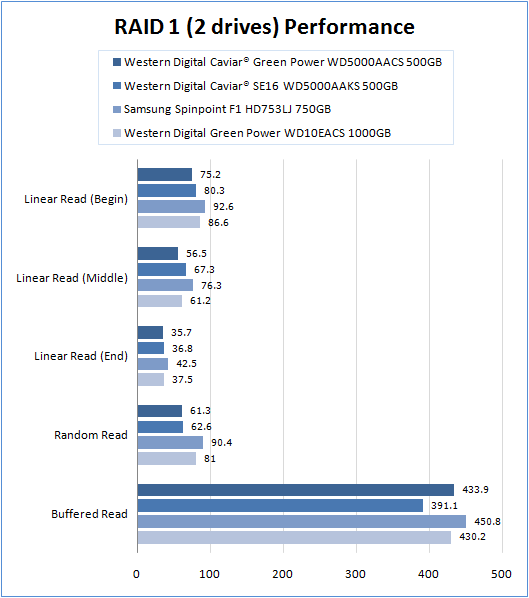Screen dimensions: 529x598
Task: Click the Buffered Read bar labeled 433.9
Action: 296,490
